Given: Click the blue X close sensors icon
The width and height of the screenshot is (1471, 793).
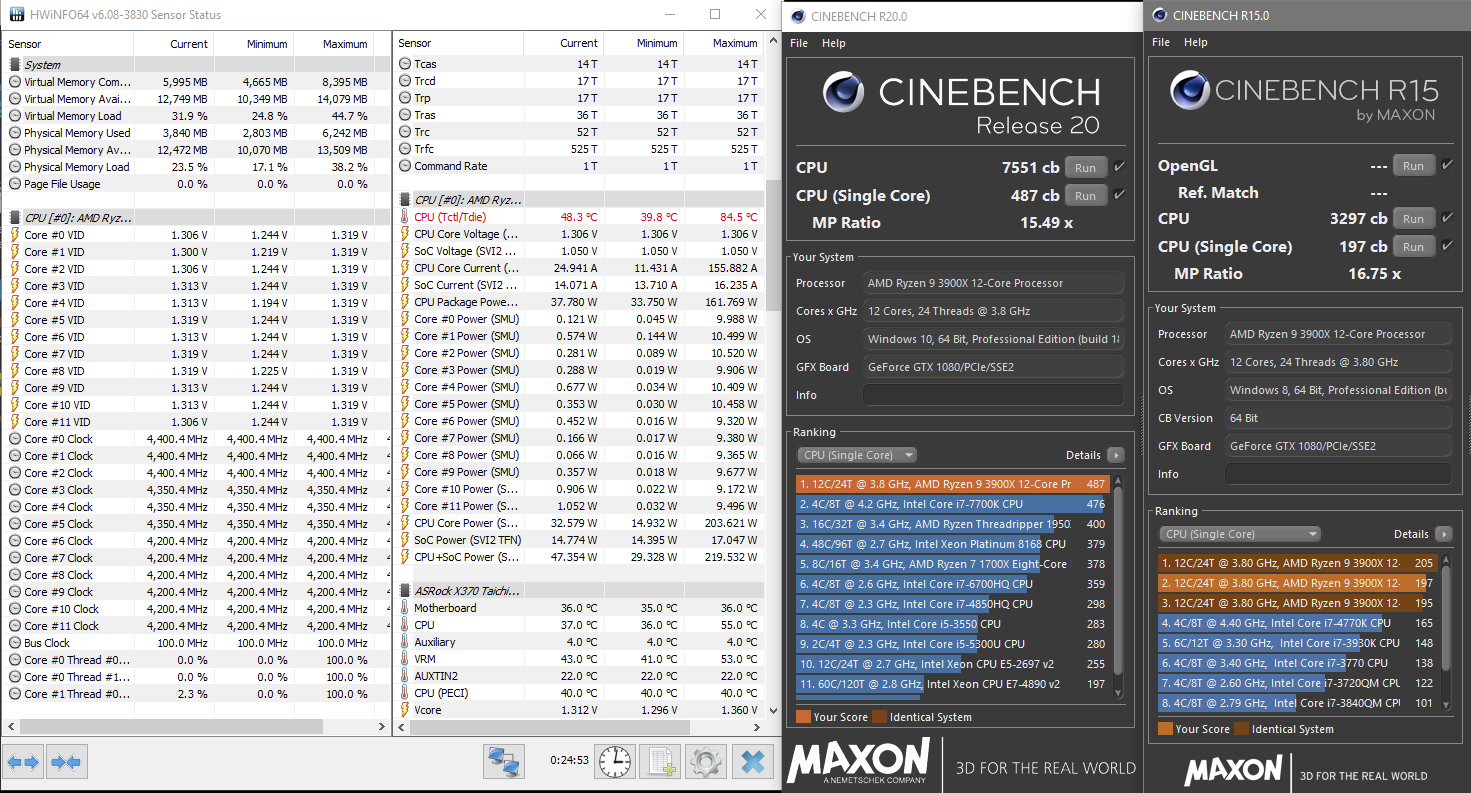Looking at the screenshot, I should click(752, 762).
